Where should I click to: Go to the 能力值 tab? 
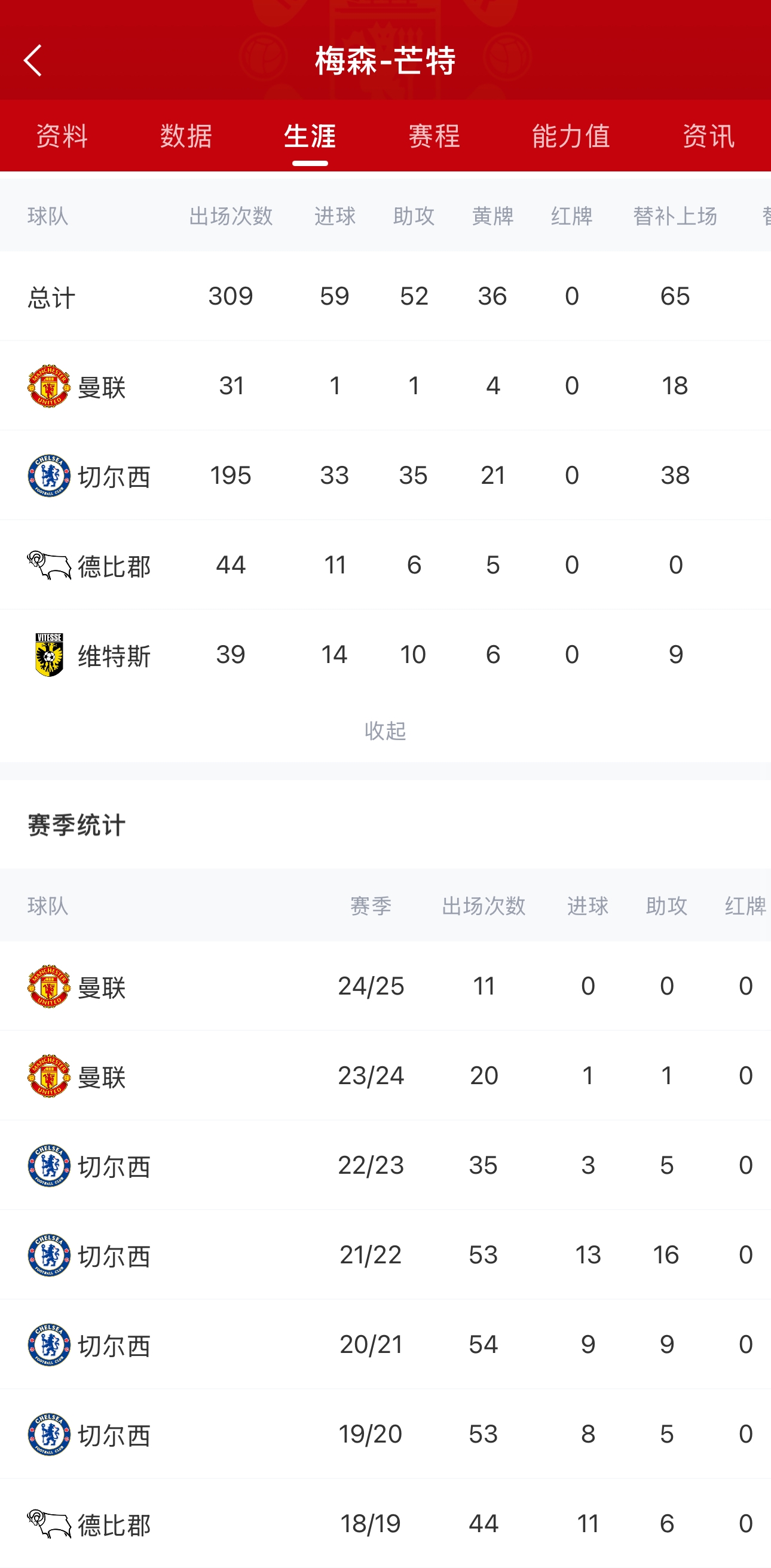click(x=571, y=136)
